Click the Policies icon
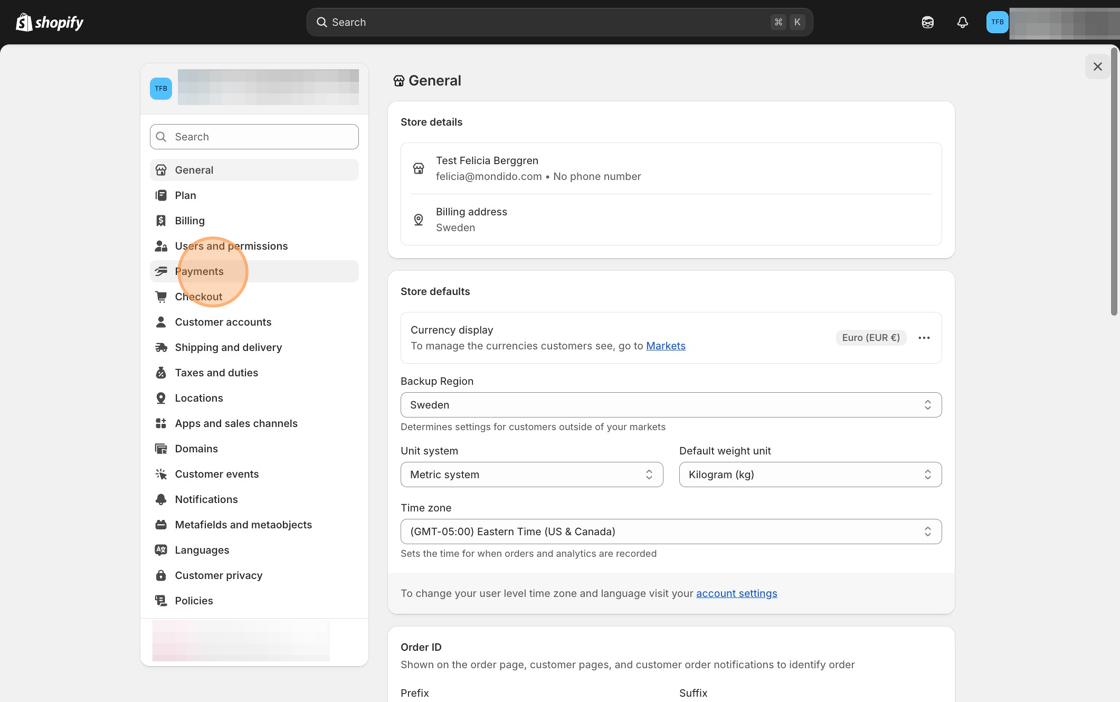This screenshot has height=702, width=1120. (x=161, y=601)
